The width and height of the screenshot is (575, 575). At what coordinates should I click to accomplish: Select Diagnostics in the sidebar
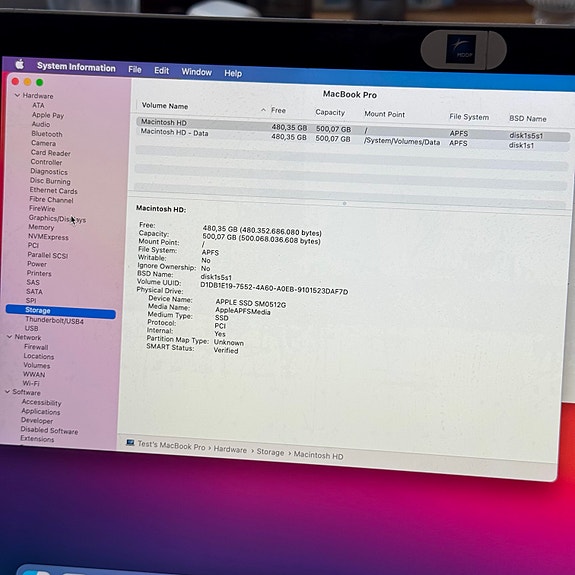(x=49, y=172)
